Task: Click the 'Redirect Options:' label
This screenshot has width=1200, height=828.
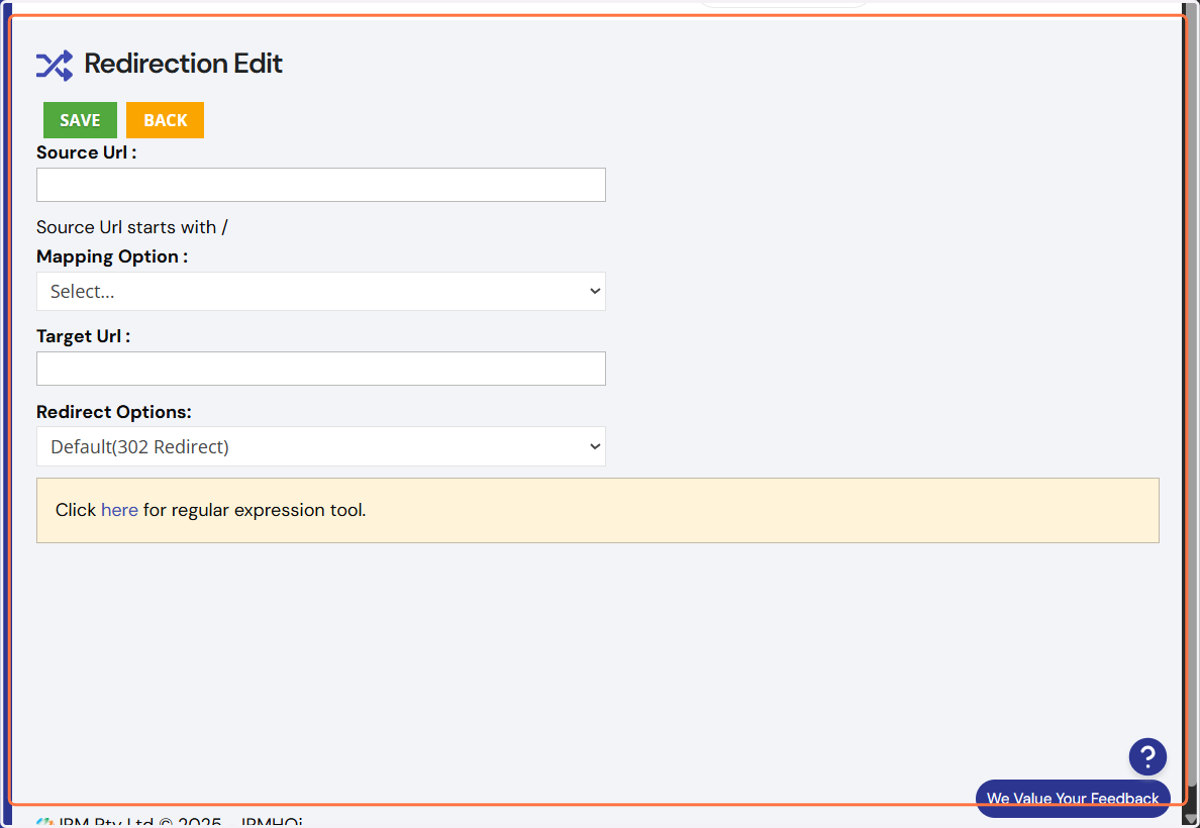Action: pos(114,412)
